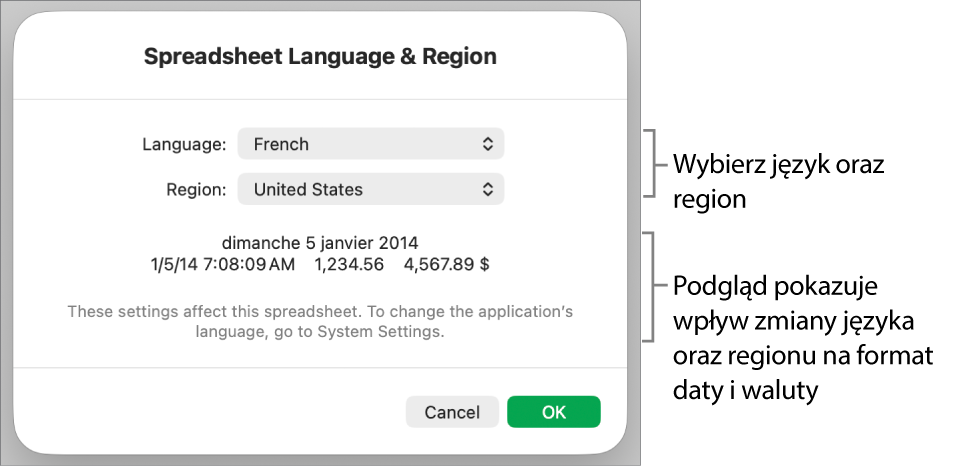Click the up-down chevron on the Language selector

pos(488,144)
